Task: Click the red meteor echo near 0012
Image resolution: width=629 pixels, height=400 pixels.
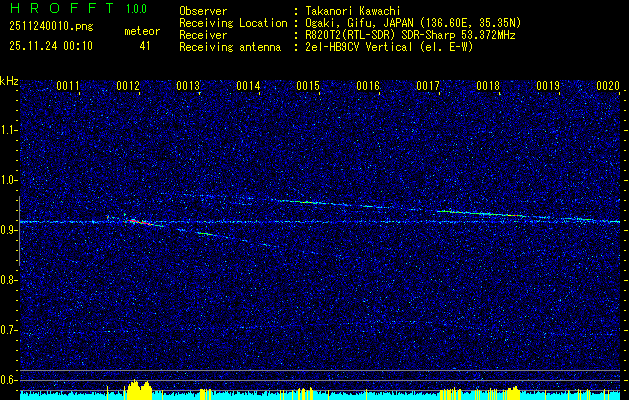Action: (138, 222)
